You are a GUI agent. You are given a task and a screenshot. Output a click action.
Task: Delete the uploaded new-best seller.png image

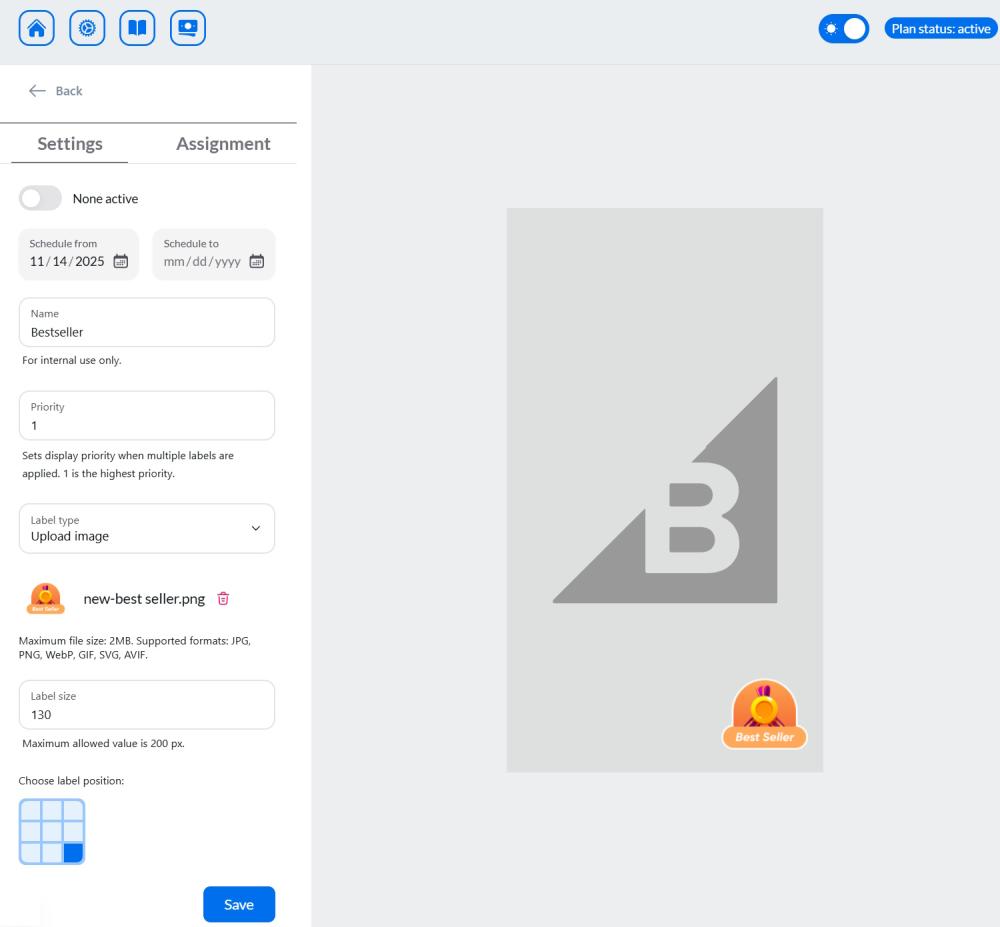[x=223, y=599]
